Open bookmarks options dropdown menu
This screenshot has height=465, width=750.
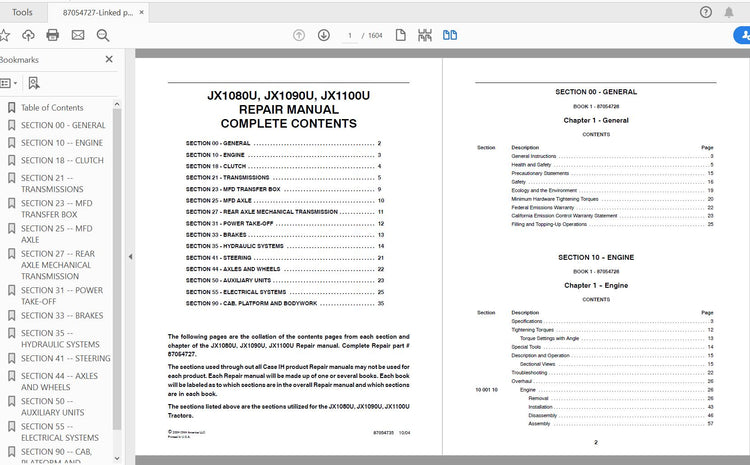[x=9, y=83]
